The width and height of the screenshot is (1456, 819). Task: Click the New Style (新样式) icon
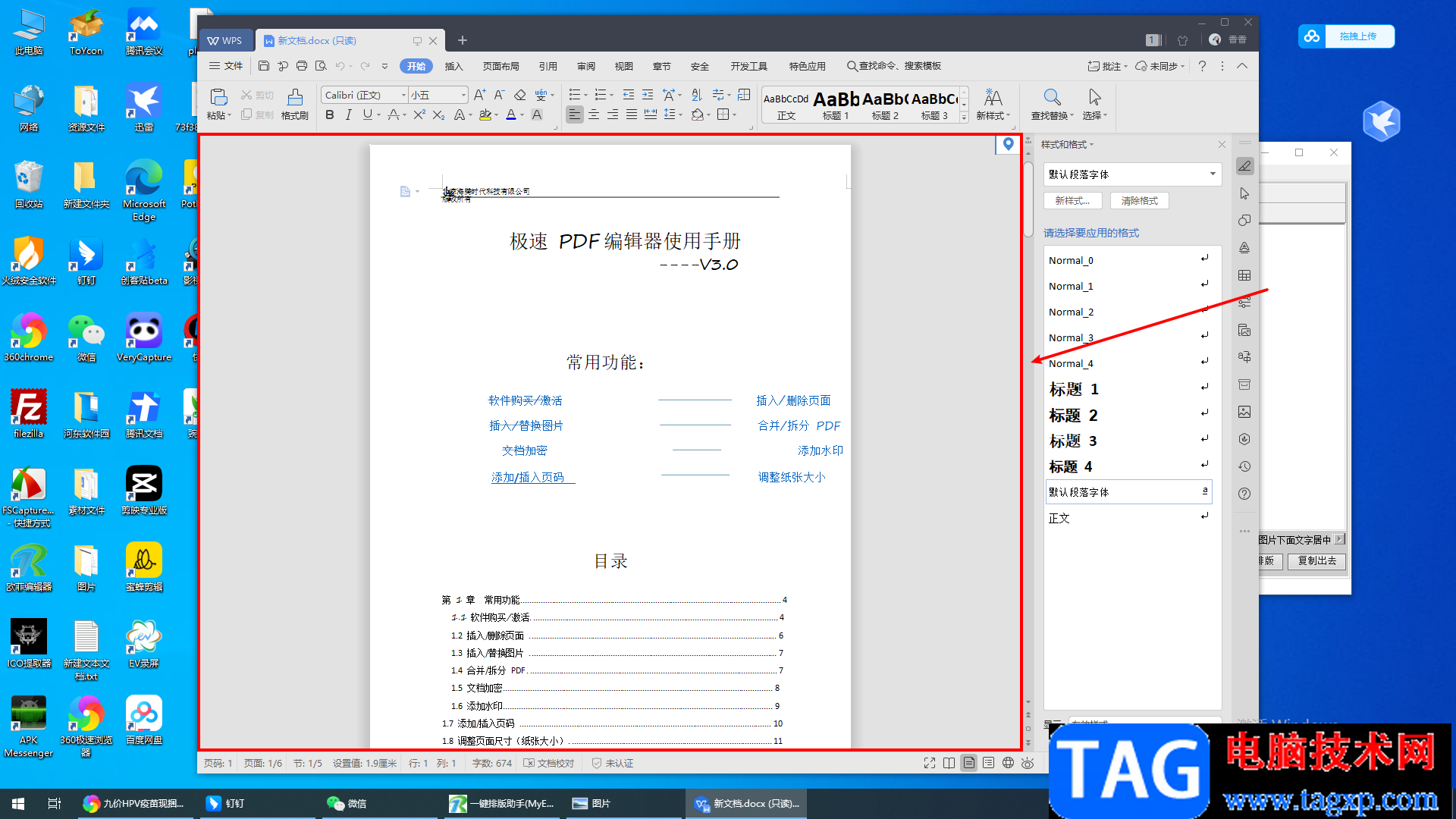tap(993, 97)
